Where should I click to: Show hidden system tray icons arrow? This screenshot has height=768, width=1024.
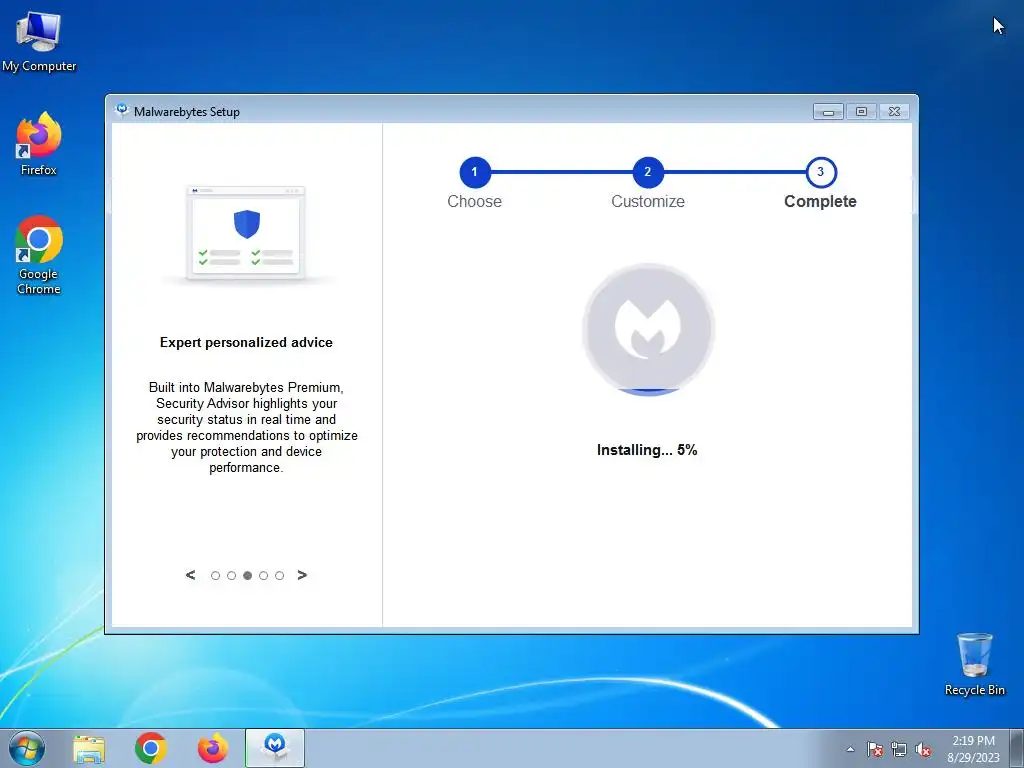coord(850,749)
